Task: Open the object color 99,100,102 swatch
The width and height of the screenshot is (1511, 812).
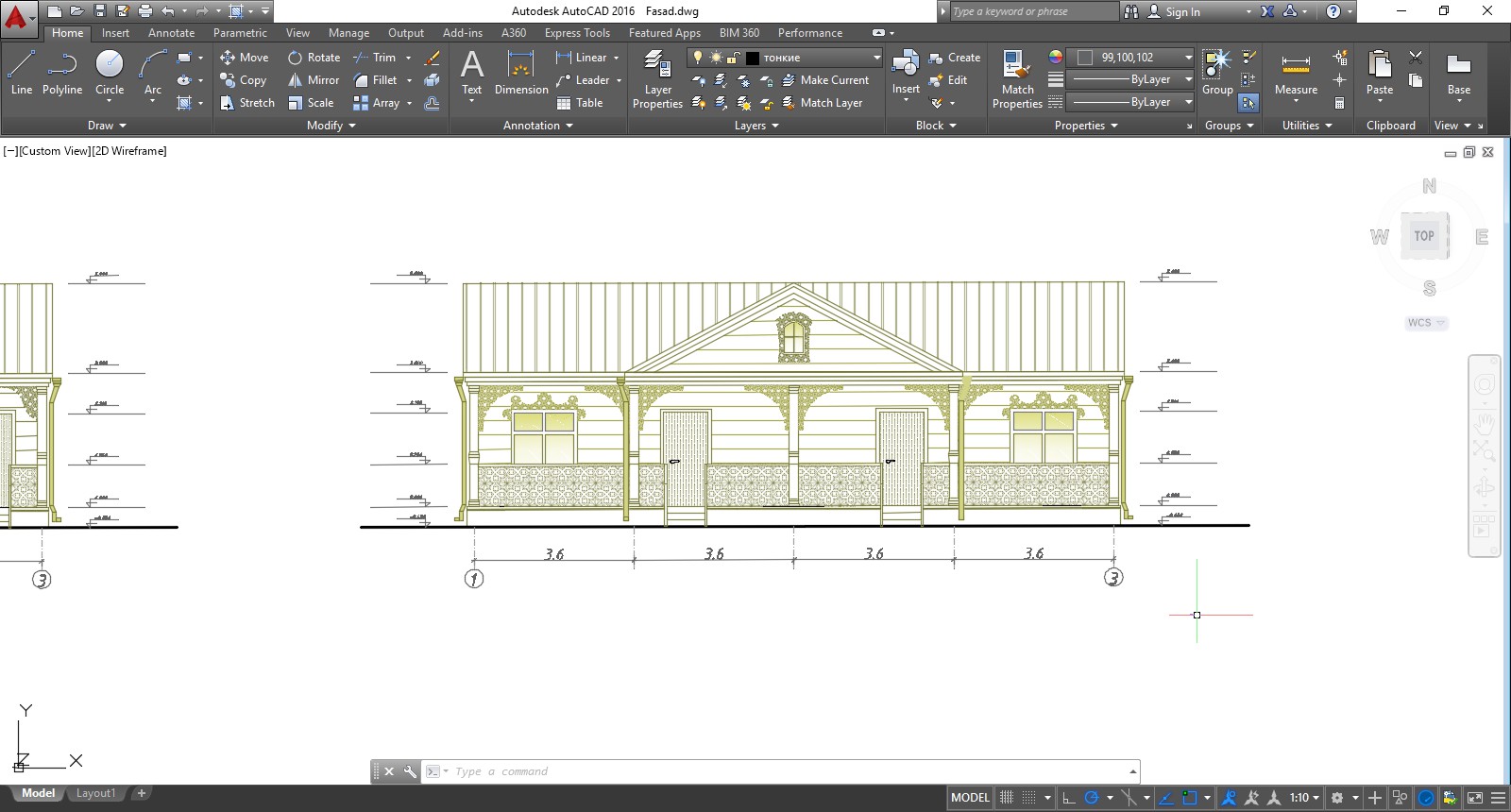Action: [1085, 58]
